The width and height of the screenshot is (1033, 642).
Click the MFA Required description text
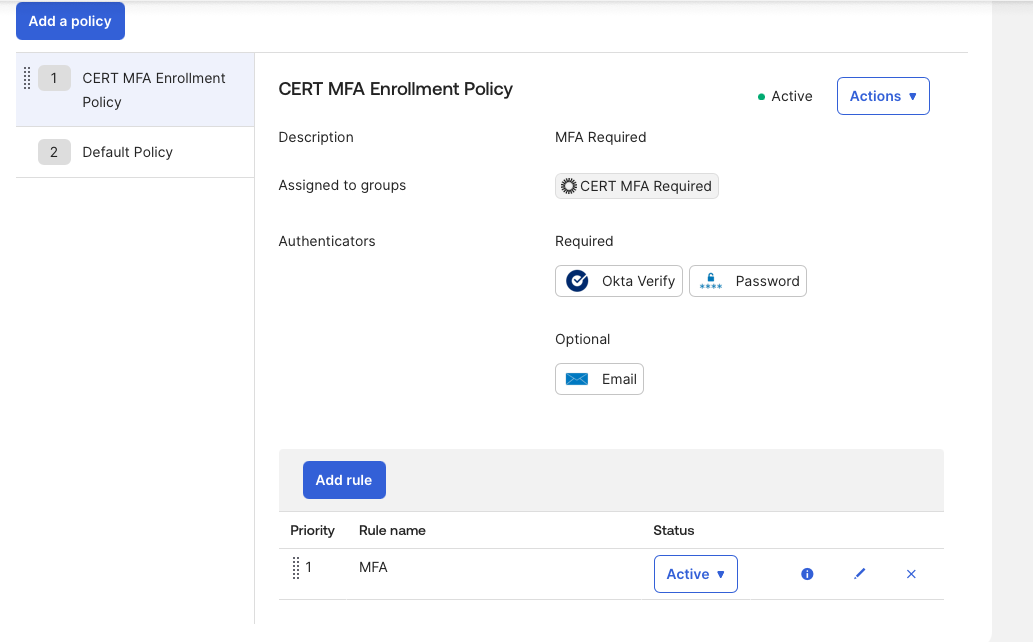pos(600,137)
